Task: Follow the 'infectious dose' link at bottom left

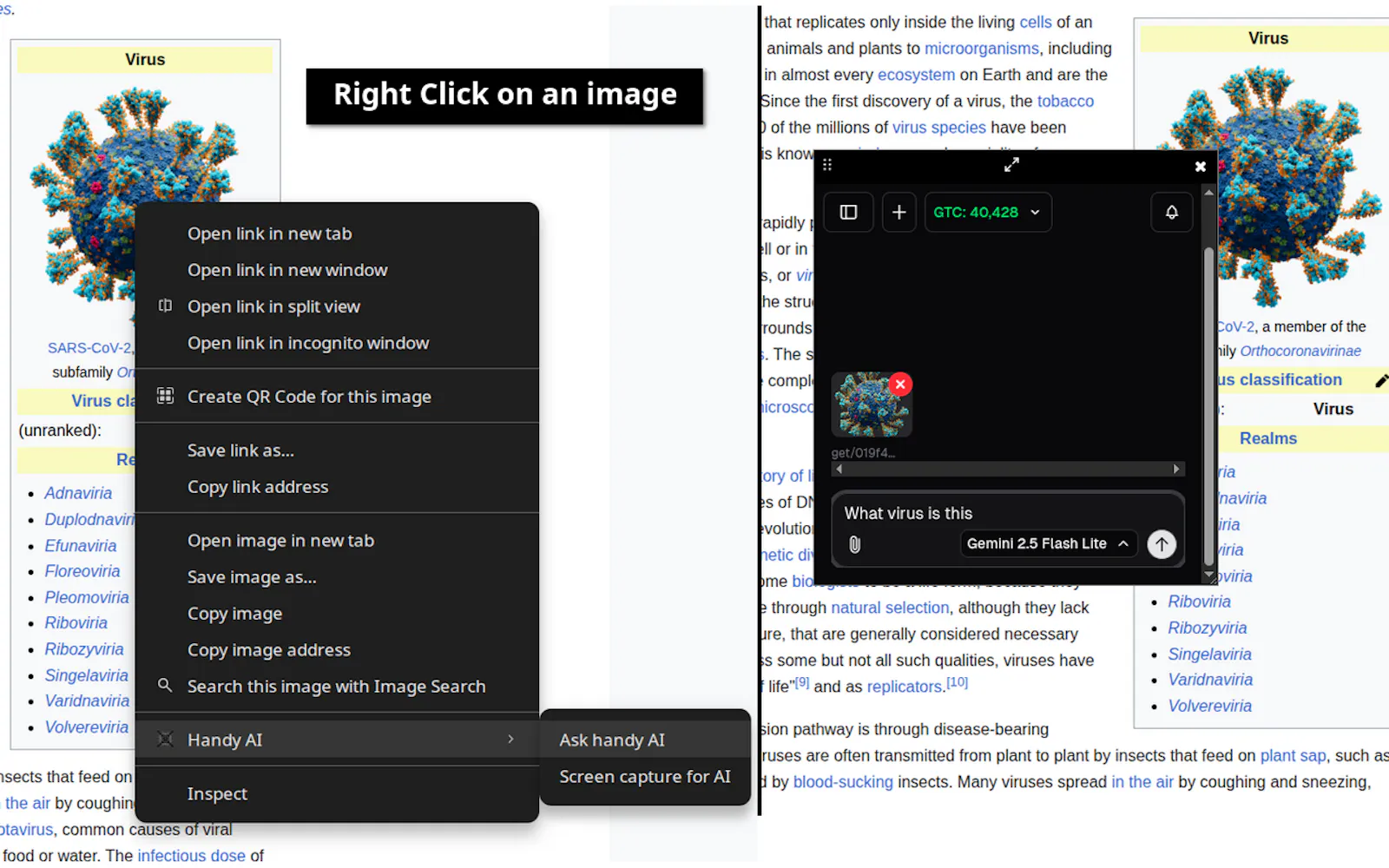Action: [x=191, y=856]
